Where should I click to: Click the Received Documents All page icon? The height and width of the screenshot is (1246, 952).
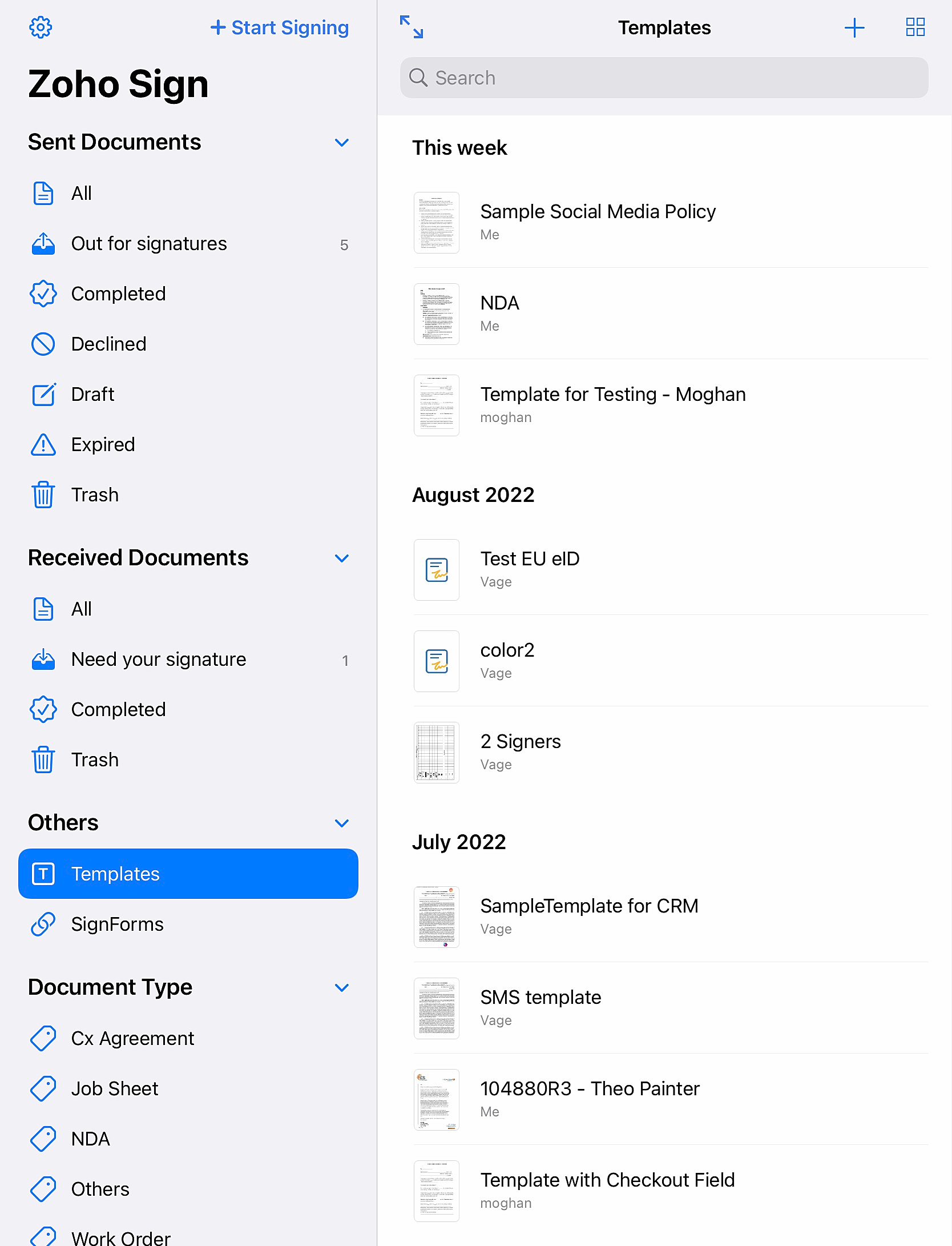coord(43,609)
